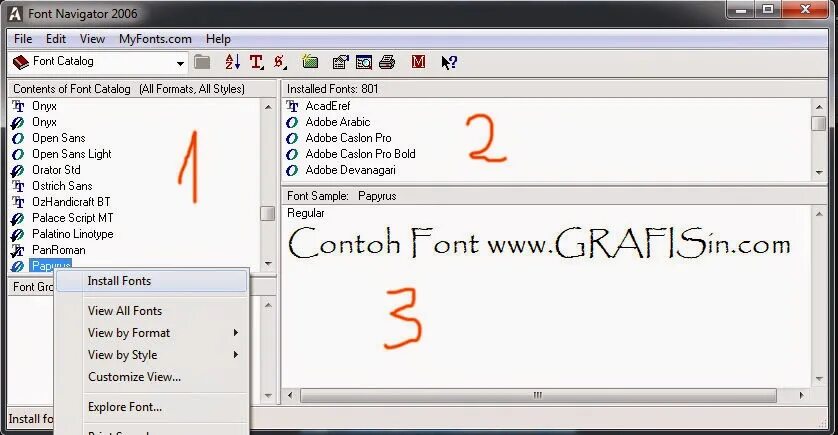This screenshot has height=435, width=838.
Task: Click the down arrow of the installed fonts scrollbar
Action: pyautogui.click(x=819, y=173)
